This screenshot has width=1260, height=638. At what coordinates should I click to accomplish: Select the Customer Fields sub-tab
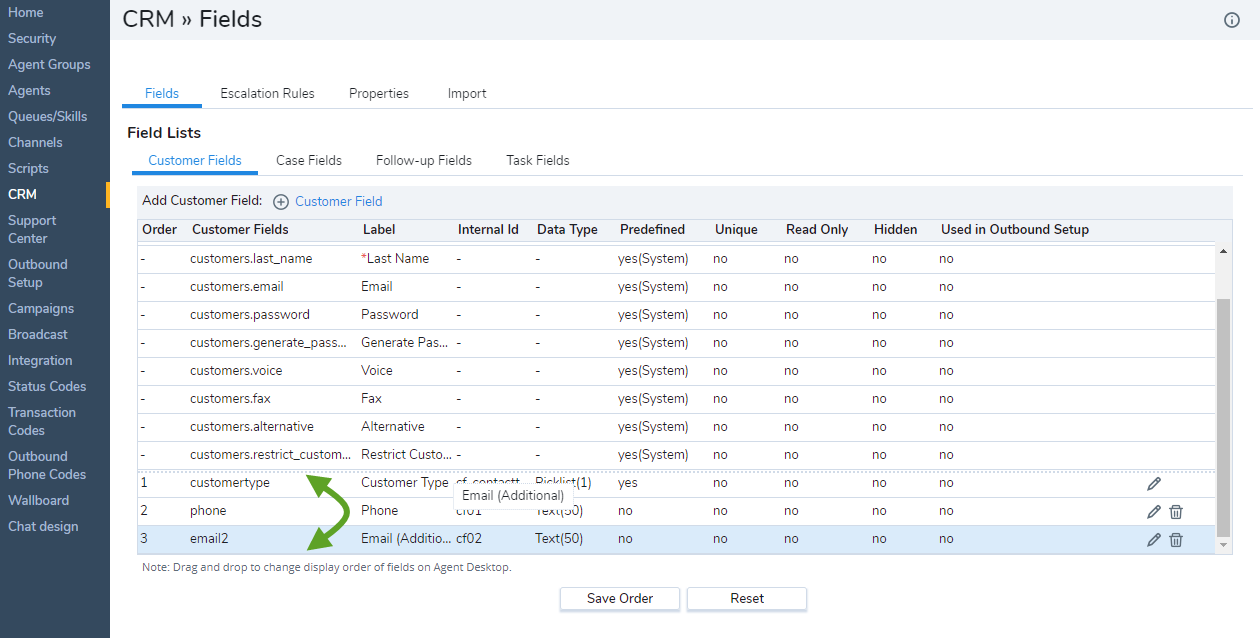coord(195,160)
